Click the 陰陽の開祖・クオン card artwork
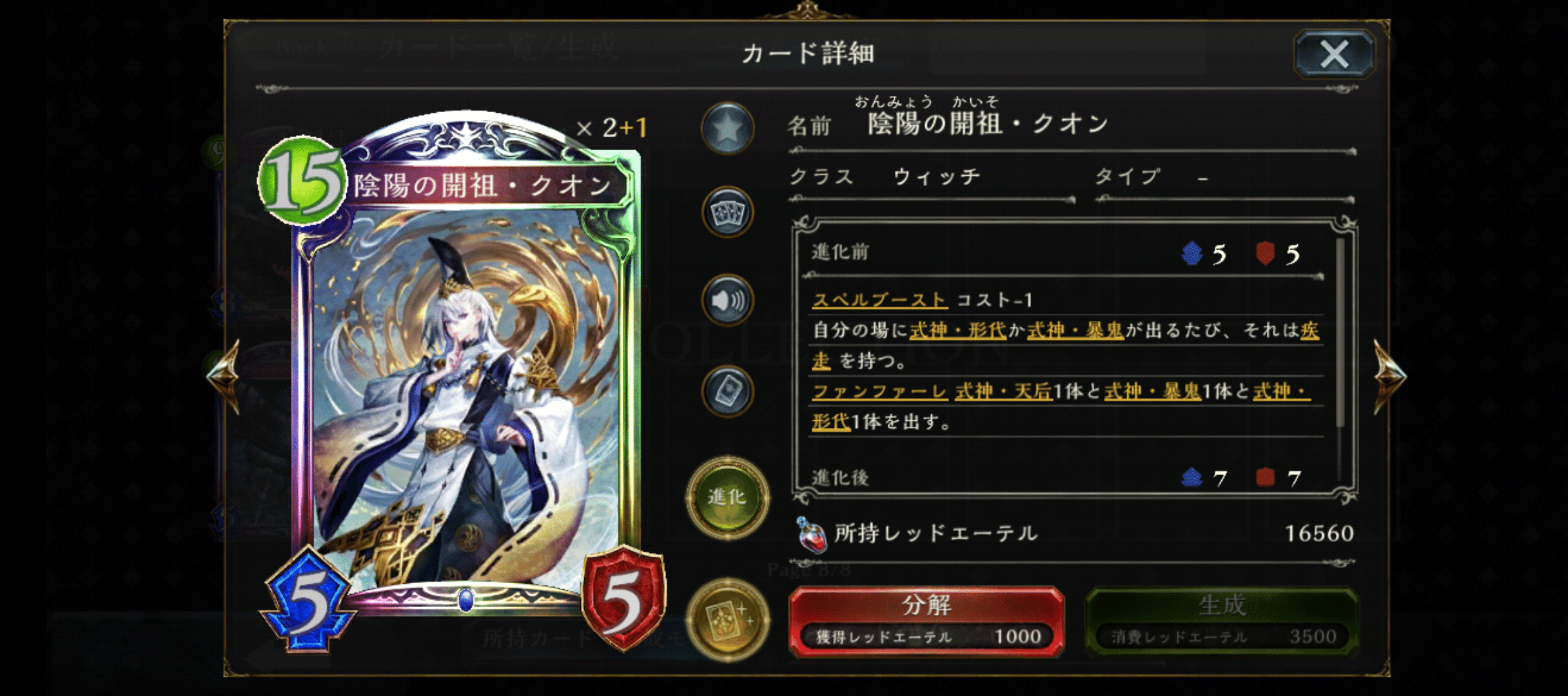 [465, 400]
